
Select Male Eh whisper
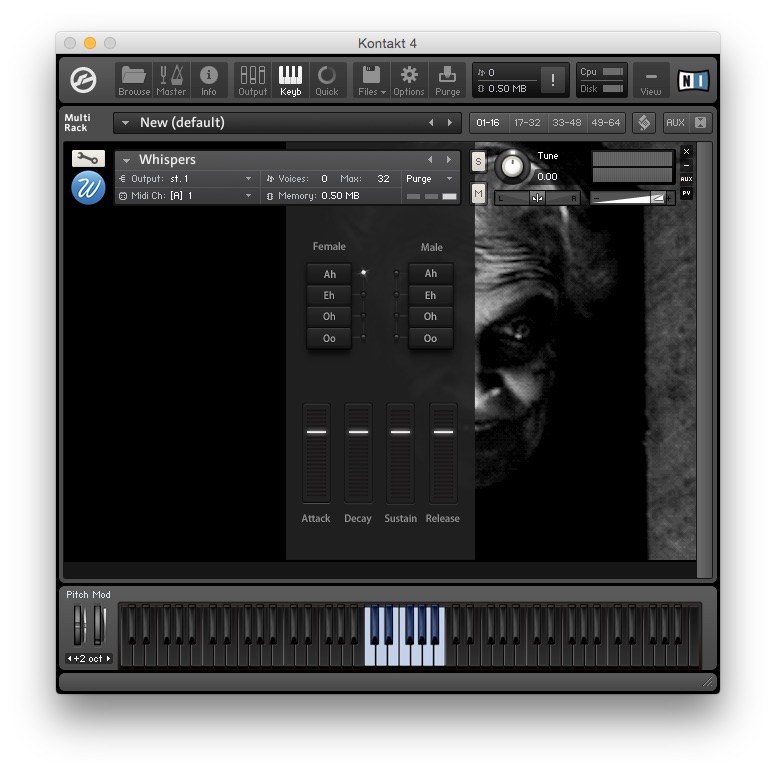pos(431,295)
